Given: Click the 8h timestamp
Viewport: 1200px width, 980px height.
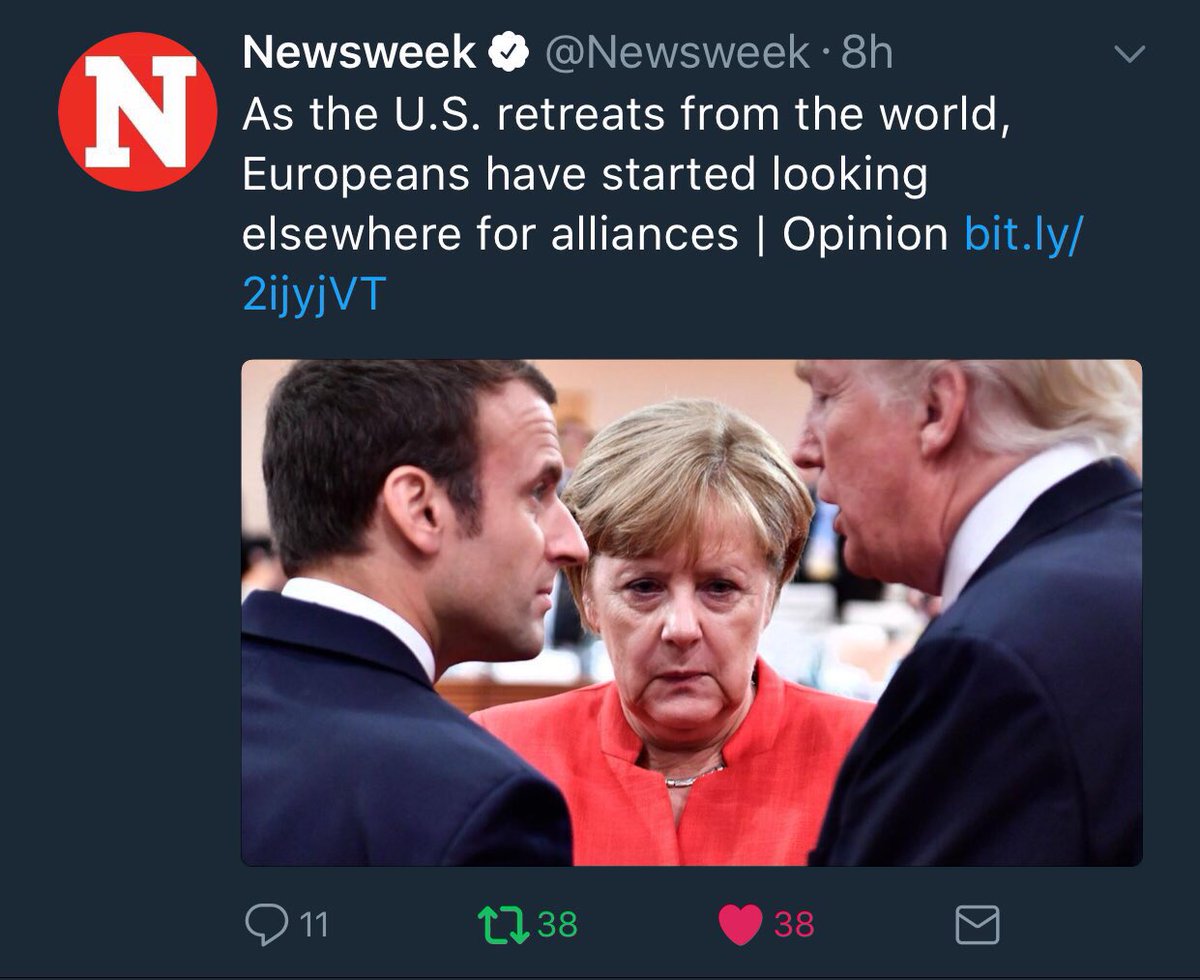Looking at the screenshot, I should pyautogui.click(x=866, y=53).
